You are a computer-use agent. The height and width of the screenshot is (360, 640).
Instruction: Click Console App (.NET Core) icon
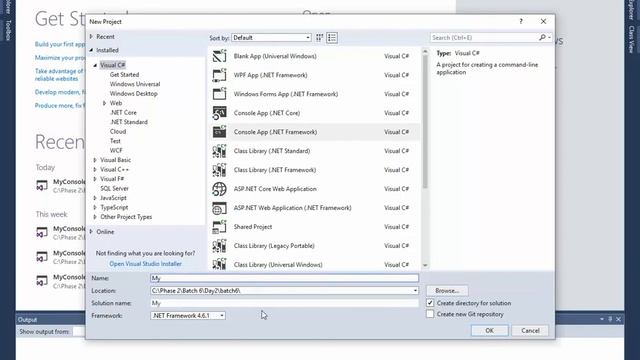click(219, 113)
